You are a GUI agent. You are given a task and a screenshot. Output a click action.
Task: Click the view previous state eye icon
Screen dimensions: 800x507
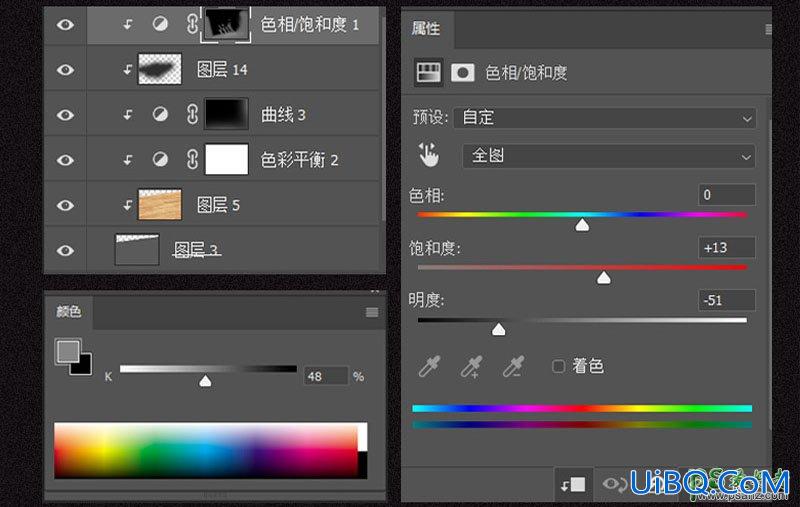[615, 484]
